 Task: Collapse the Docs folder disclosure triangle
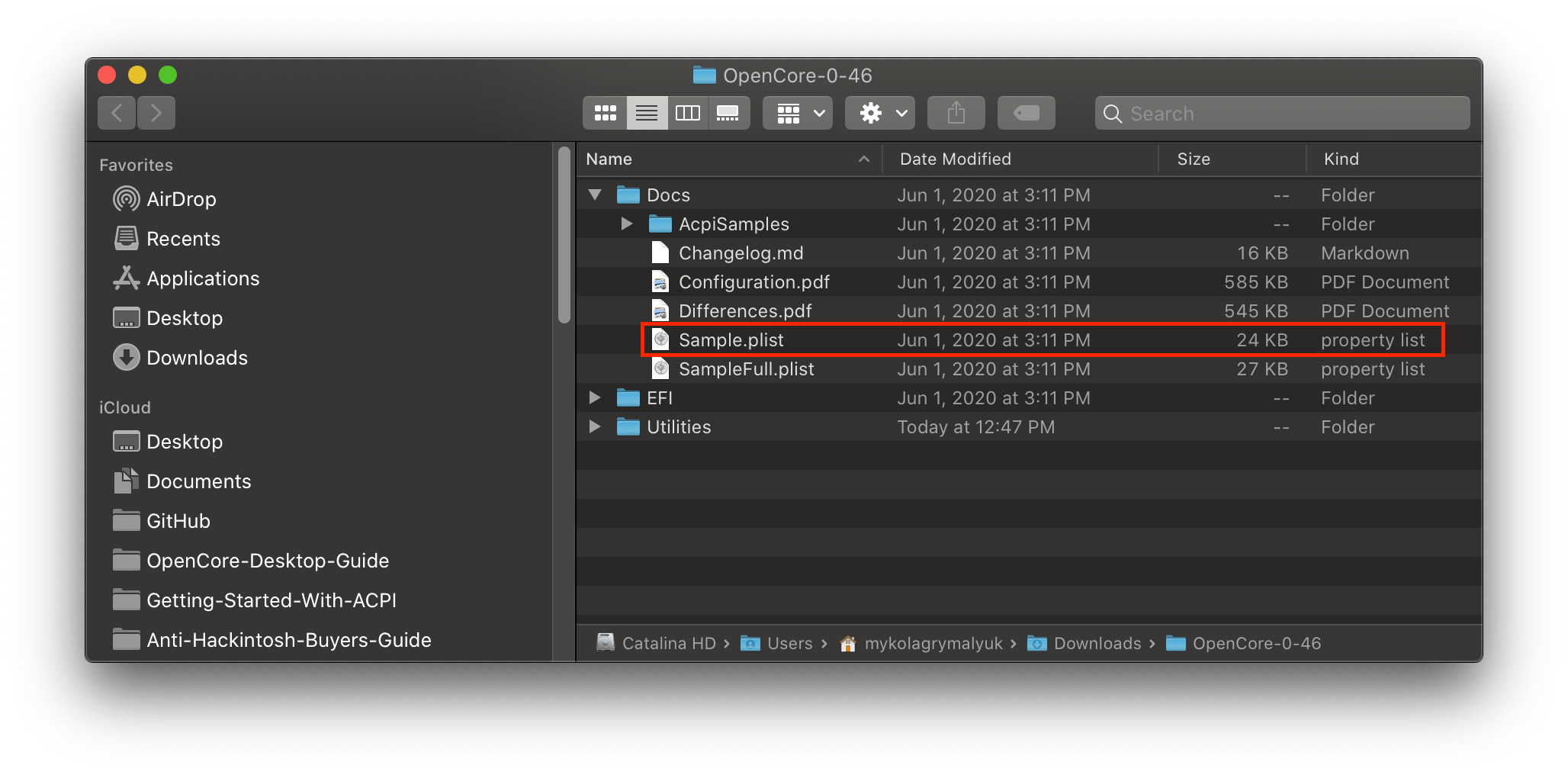596,195
